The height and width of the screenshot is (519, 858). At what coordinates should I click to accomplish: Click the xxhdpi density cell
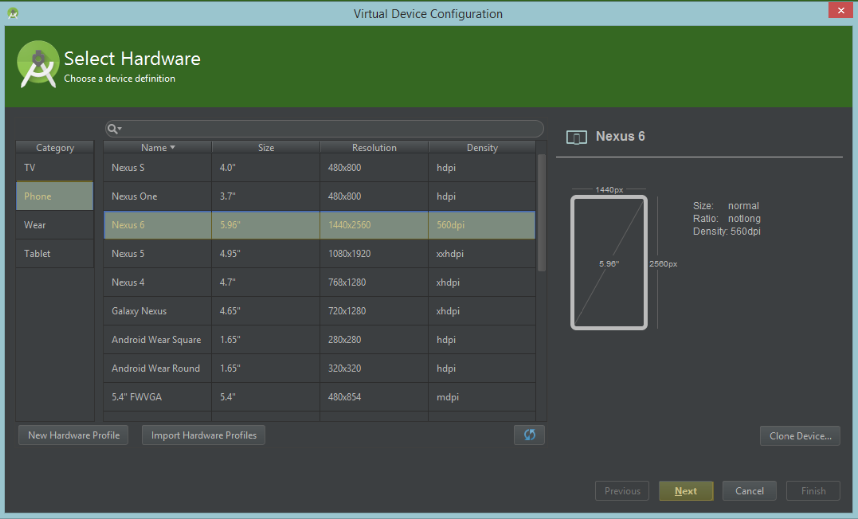[482, 253]
